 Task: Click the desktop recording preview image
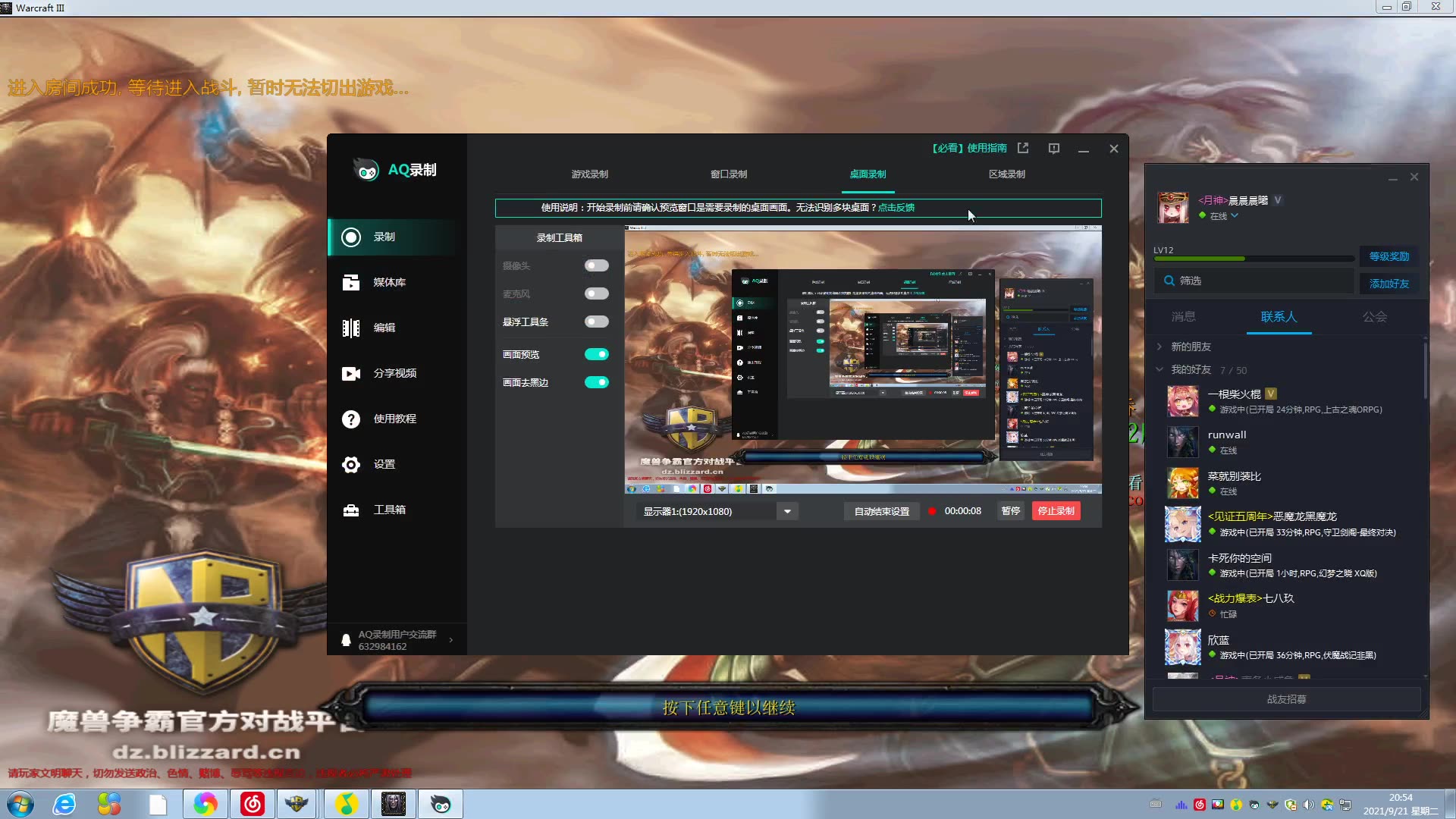coord(863,359)
